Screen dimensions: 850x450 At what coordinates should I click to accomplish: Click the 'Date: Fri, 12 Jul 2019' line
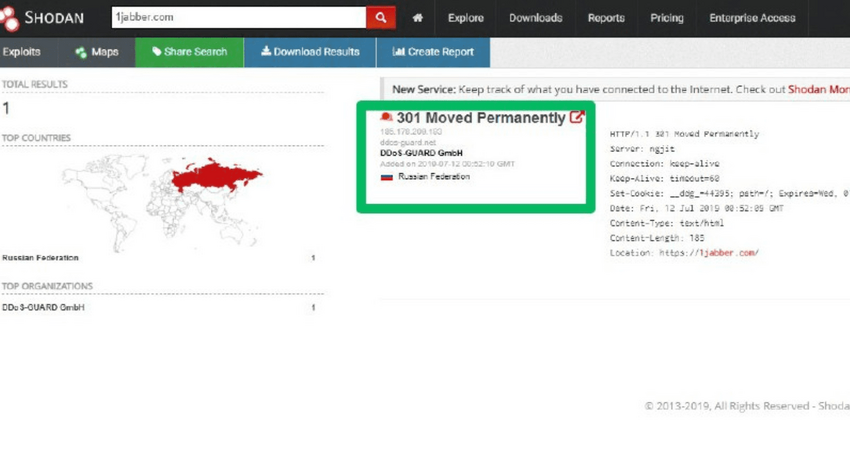click(x=697, y=208)
